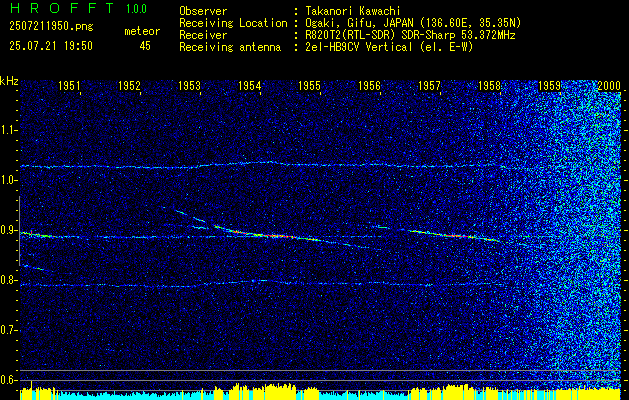The height and width of the screenshot is (400, 629).
Task: Click the meteor count value 45
Action: pos(145,46)
